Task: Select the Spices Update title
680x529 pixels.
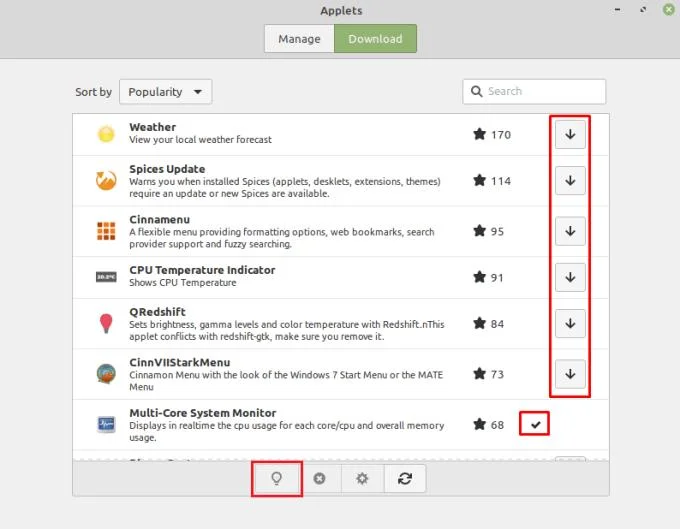Action: 167,169
